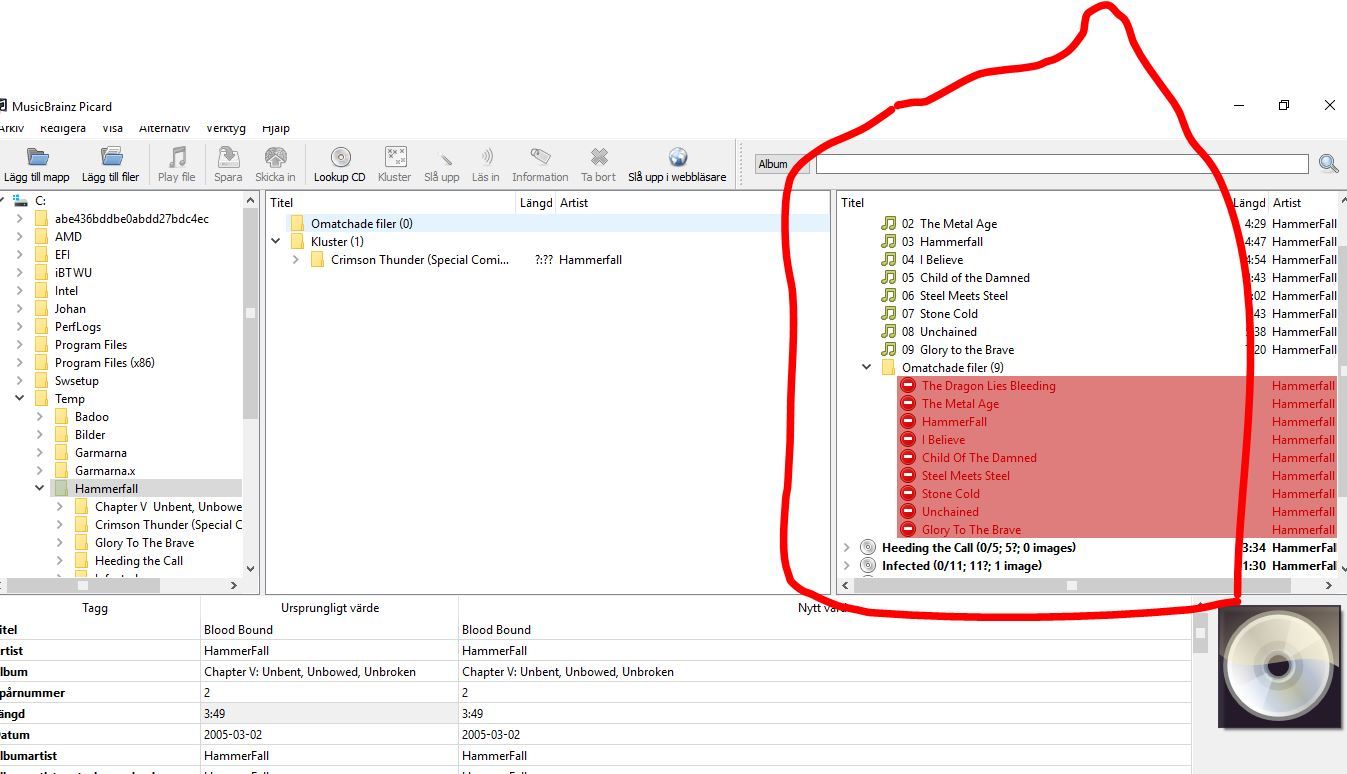Click the search magnifier icon
Image resolution: width=1347 pixels, height=774 pixels.
(x=1328, y=164)
